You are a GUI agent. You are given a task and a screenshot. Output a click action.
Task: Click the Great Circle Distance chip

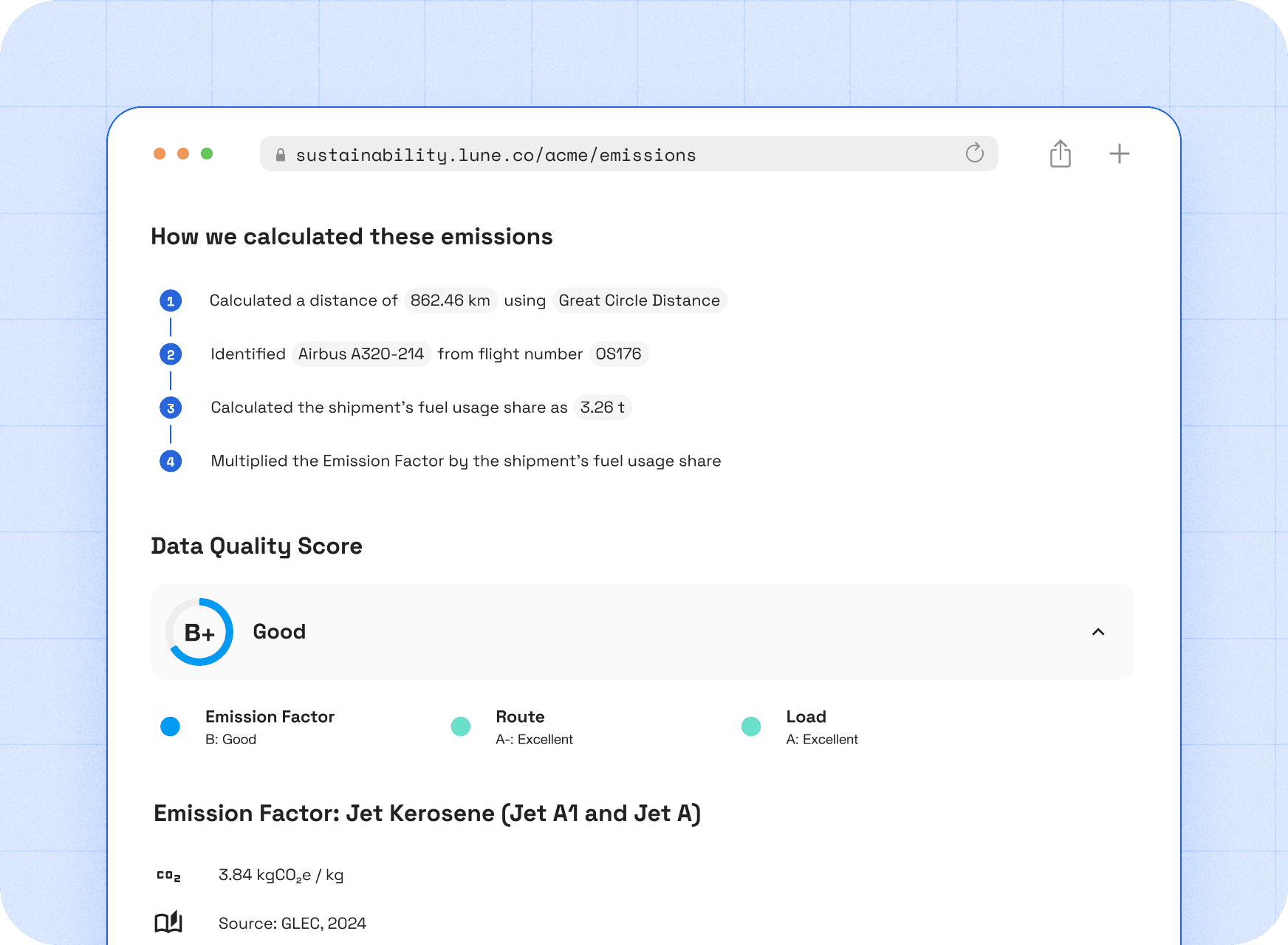(639, 300)
